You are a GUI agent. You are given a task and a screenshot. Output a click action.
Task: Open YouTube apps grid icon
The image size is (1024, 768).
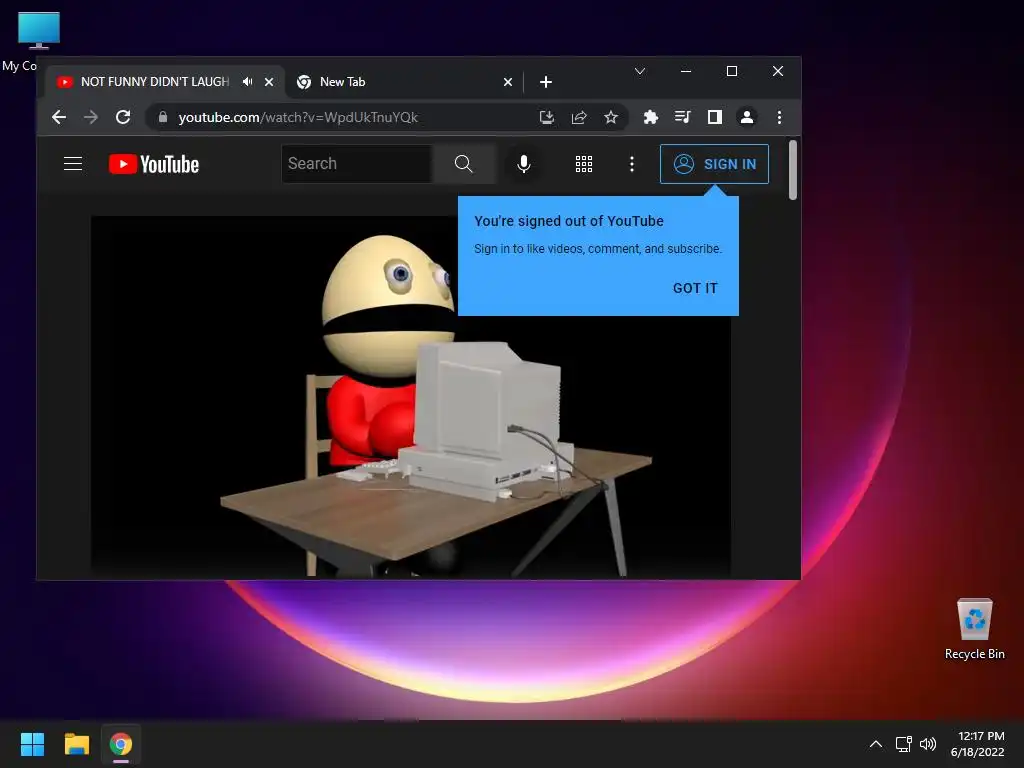pos(584,164)
